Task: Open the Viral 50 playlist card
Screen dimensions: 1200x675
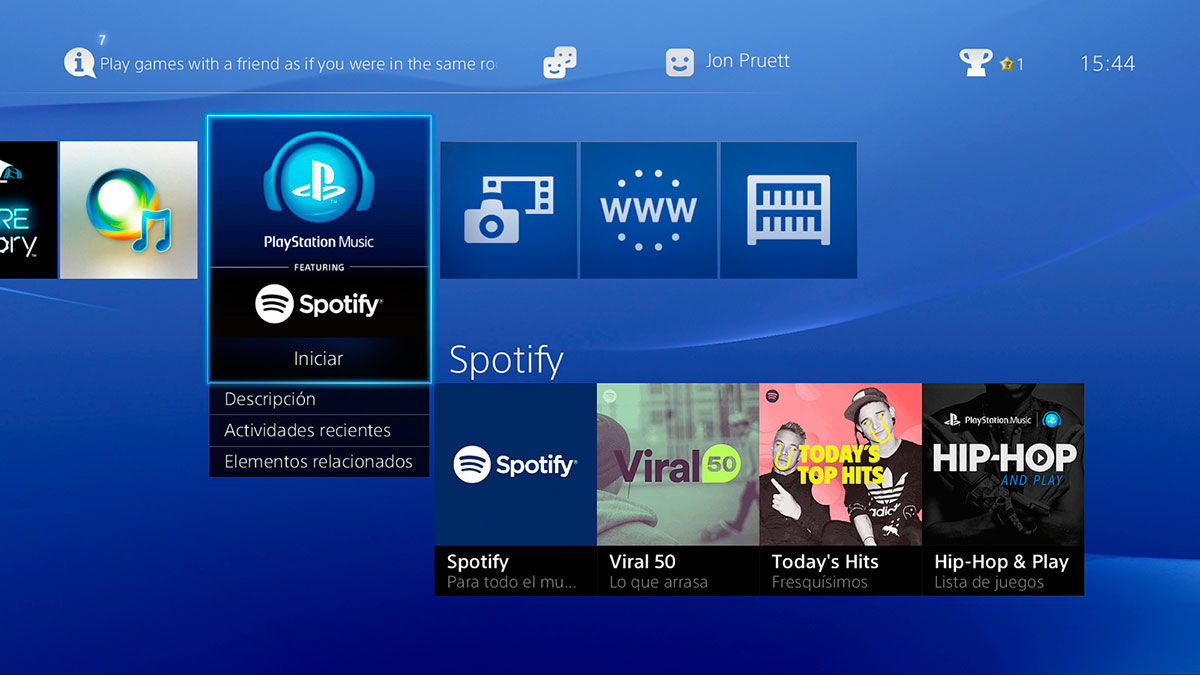Action: (x=678, y=489)
